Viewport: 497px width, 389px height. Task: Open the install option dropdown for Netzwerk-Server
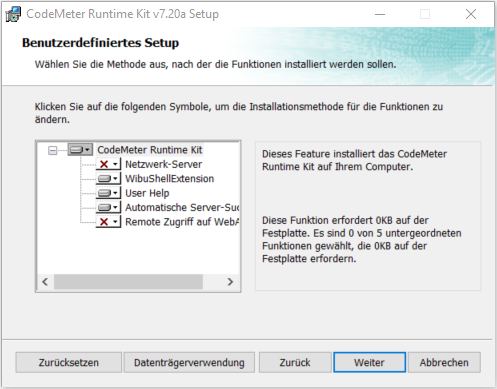tap(115, 164)
